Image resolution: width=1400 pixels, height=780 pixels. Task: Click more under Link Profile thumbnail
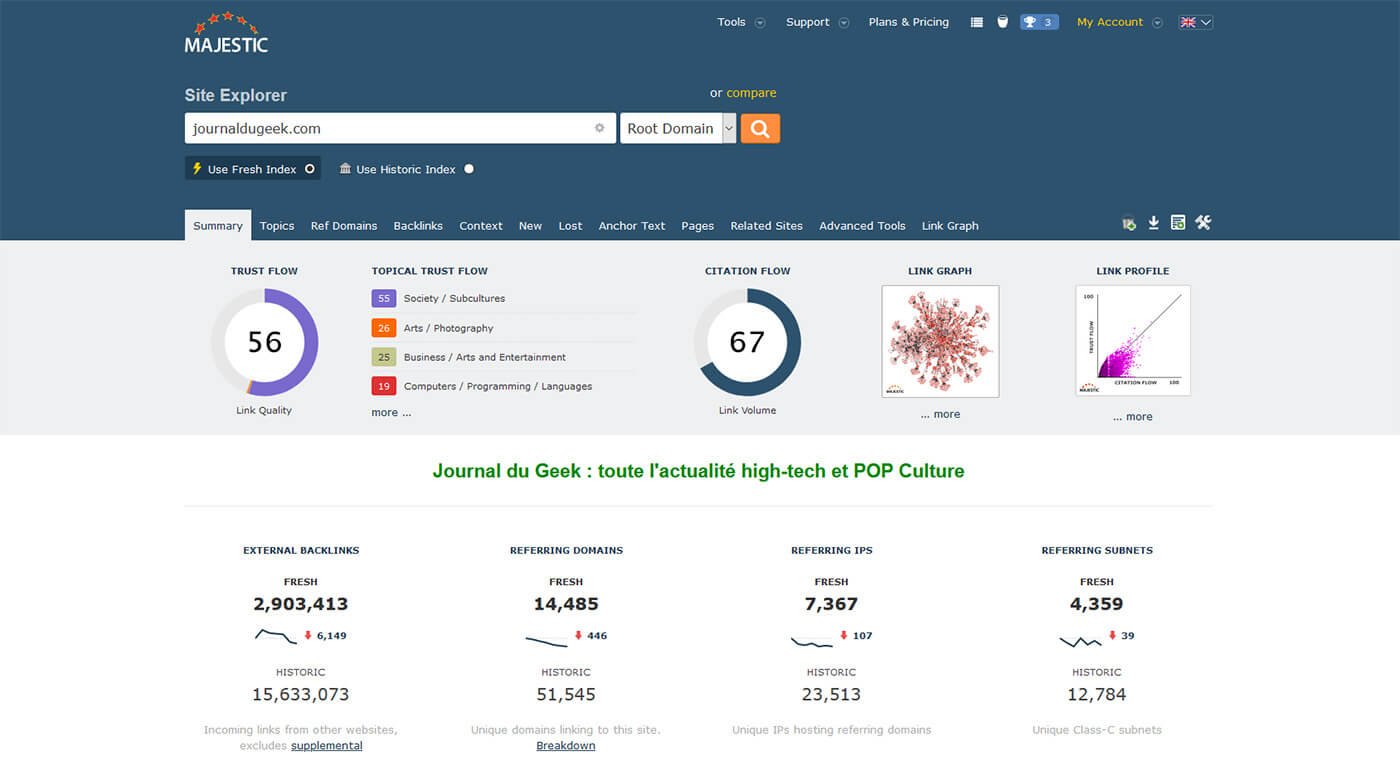tap(1132, 416)
